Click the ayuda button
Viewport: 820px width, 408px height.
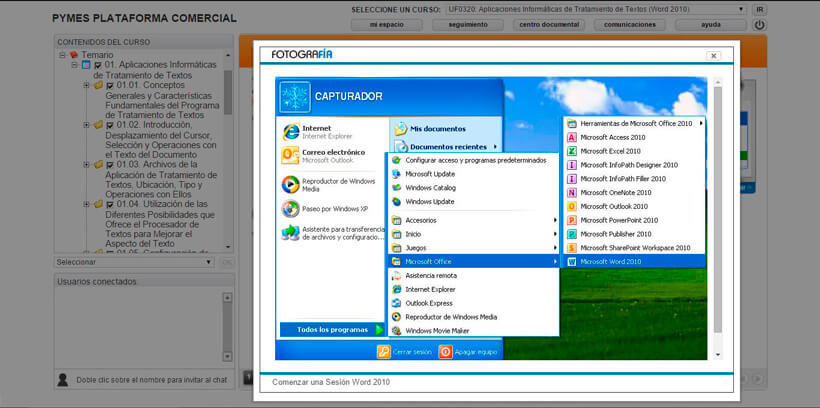point(711,25)
